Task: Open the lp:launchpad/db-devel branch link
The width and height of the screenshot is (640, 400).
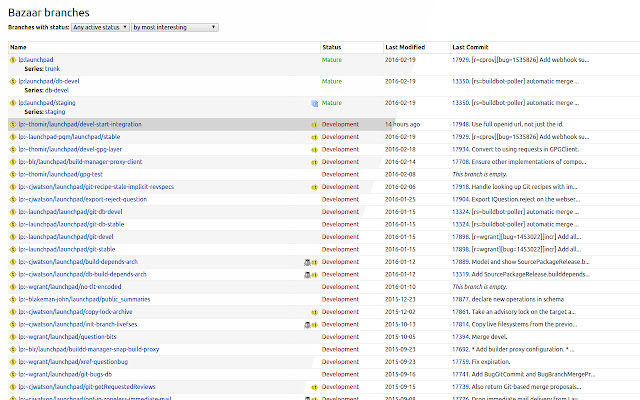Action: point(49,81)
